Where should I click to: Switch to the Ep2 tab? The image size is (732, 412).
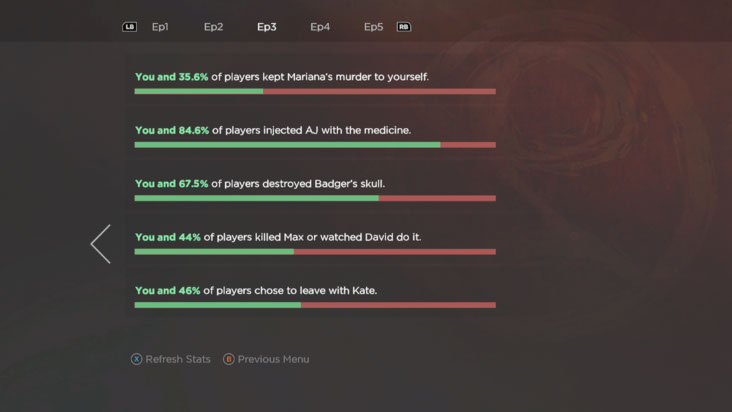click(213, 27)
